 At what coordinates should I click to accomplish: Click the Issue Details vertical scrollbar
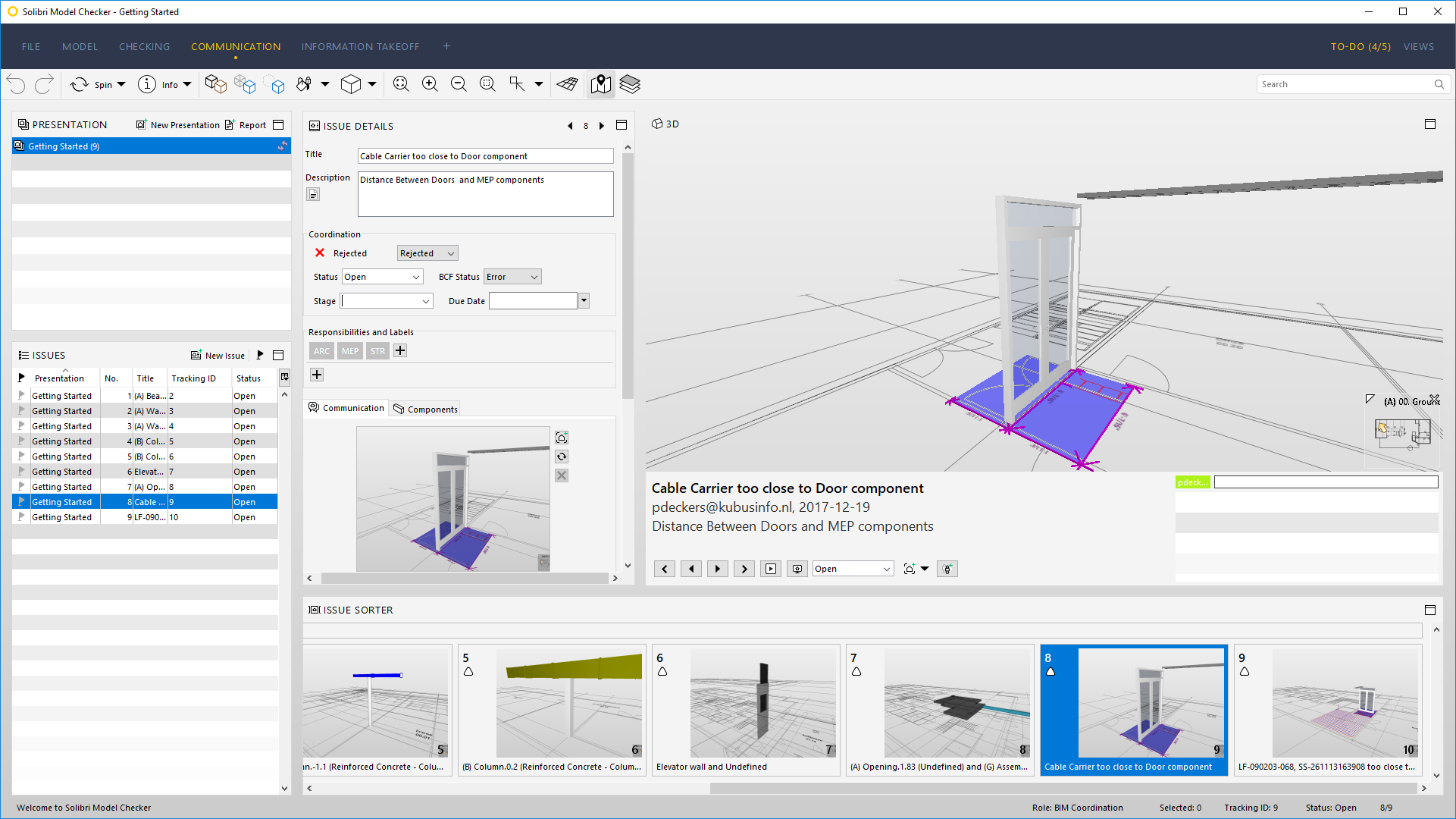pyautogui.click(x=628, y=276)
